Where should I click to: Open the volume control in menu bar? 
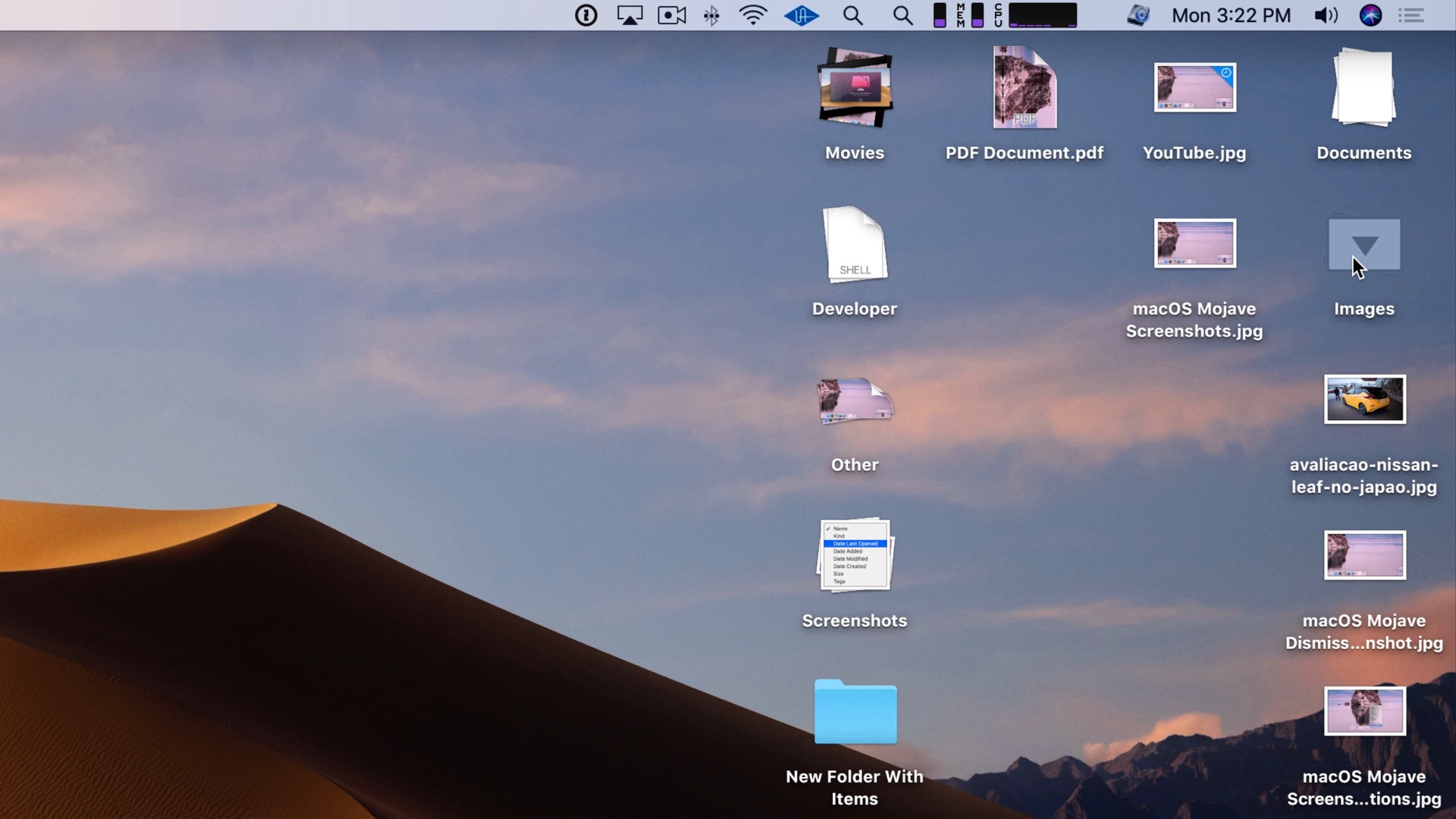[1326, 15]
